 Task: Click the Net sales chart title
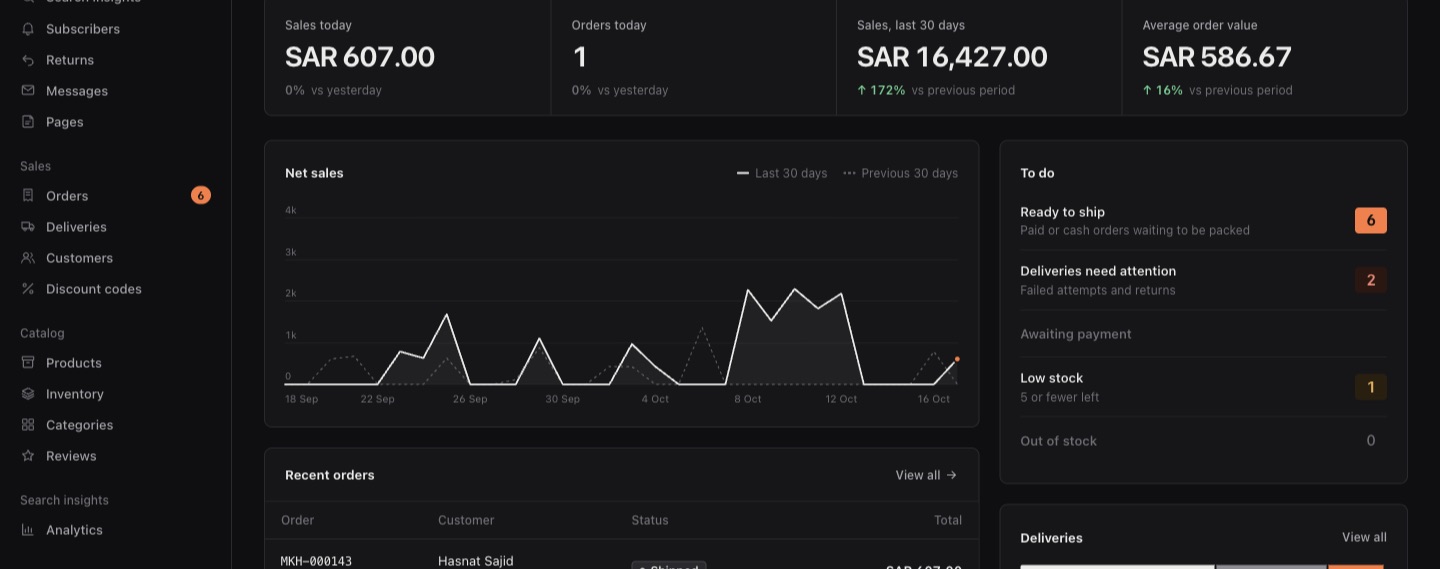click(x=314, y=173)
